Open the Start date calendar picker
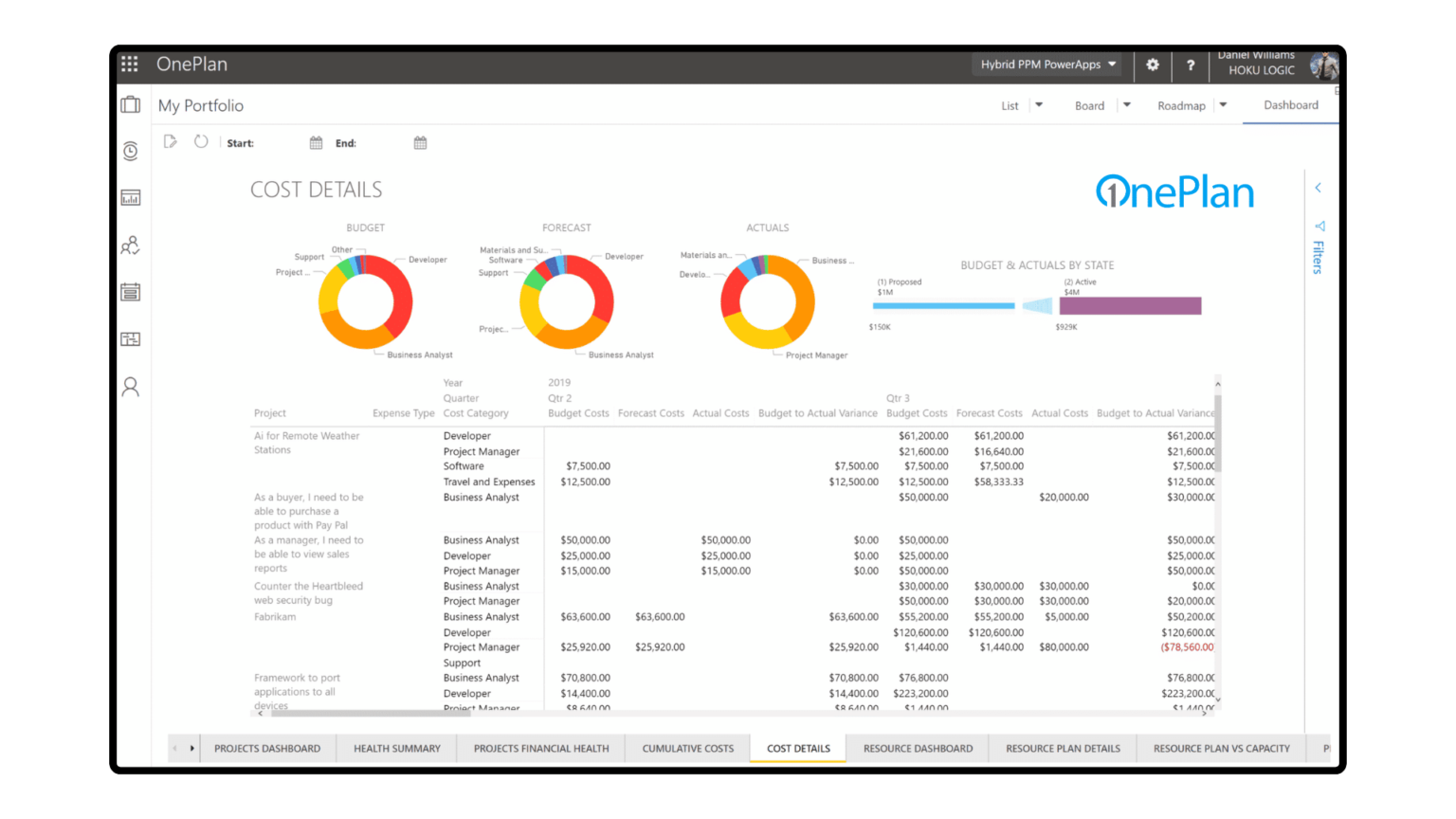This screenshot has width=1456, height=819. click(x=317, y=143)
